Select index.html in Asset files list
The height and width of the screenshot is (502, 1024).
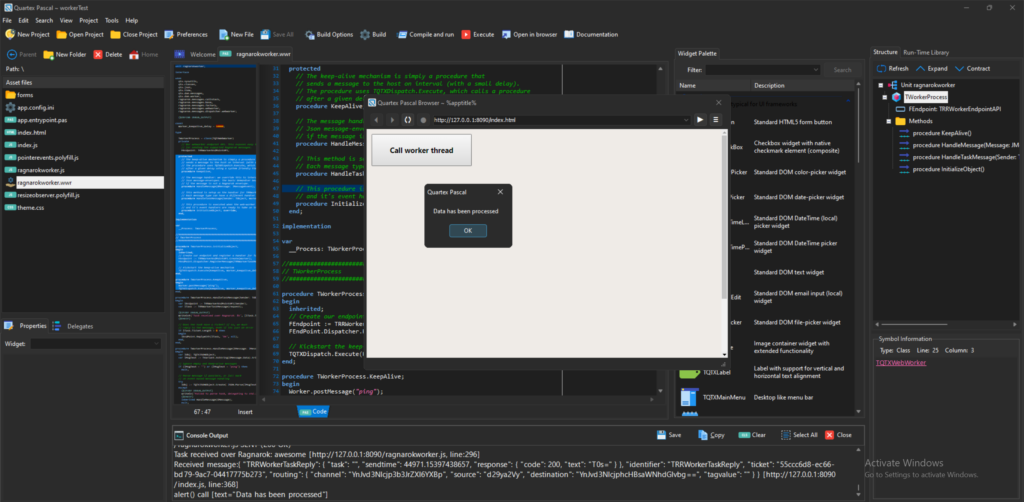pos(33,132)
